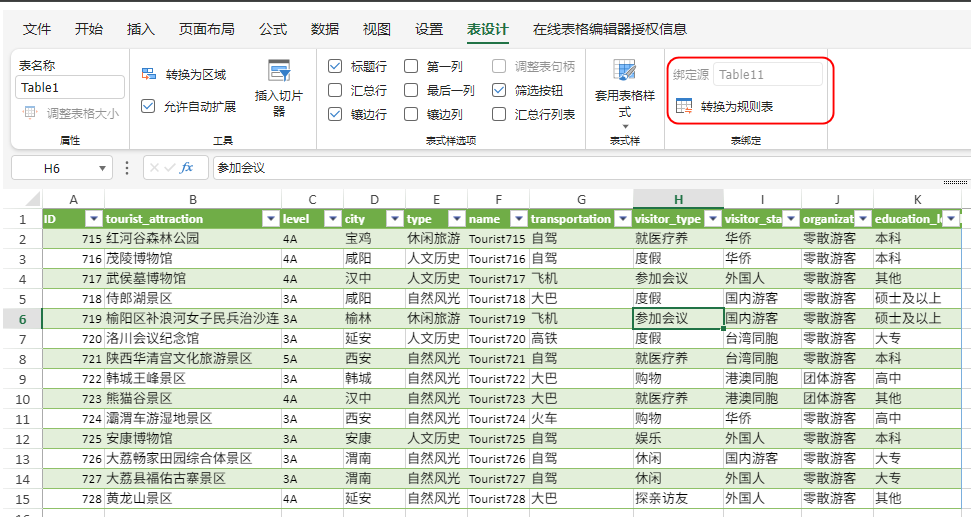Screen dimensions: 971x517
Task: Expand the name box dropdown arrow
Action: click(102, 168)
